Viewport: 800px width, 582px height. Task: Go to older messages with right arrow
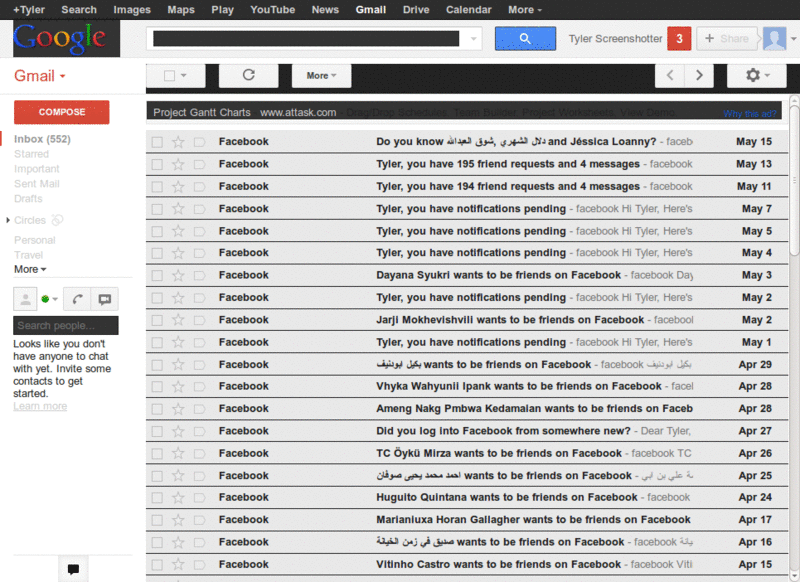click(699, 75)
